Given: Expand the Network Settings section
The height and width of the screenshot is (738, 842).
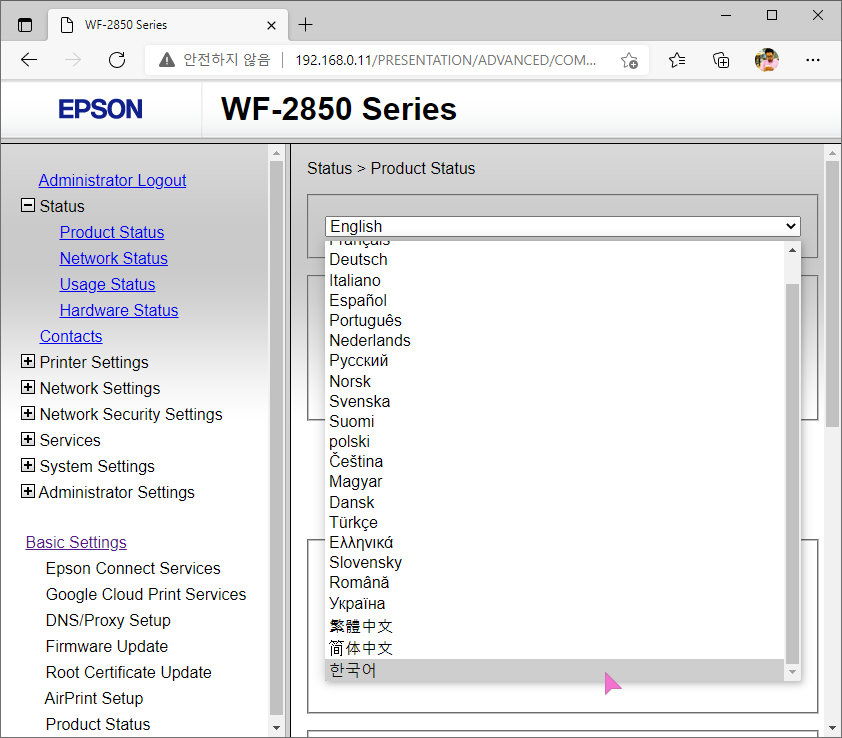Looking at the screenshot, I should [x=28, y=387].
